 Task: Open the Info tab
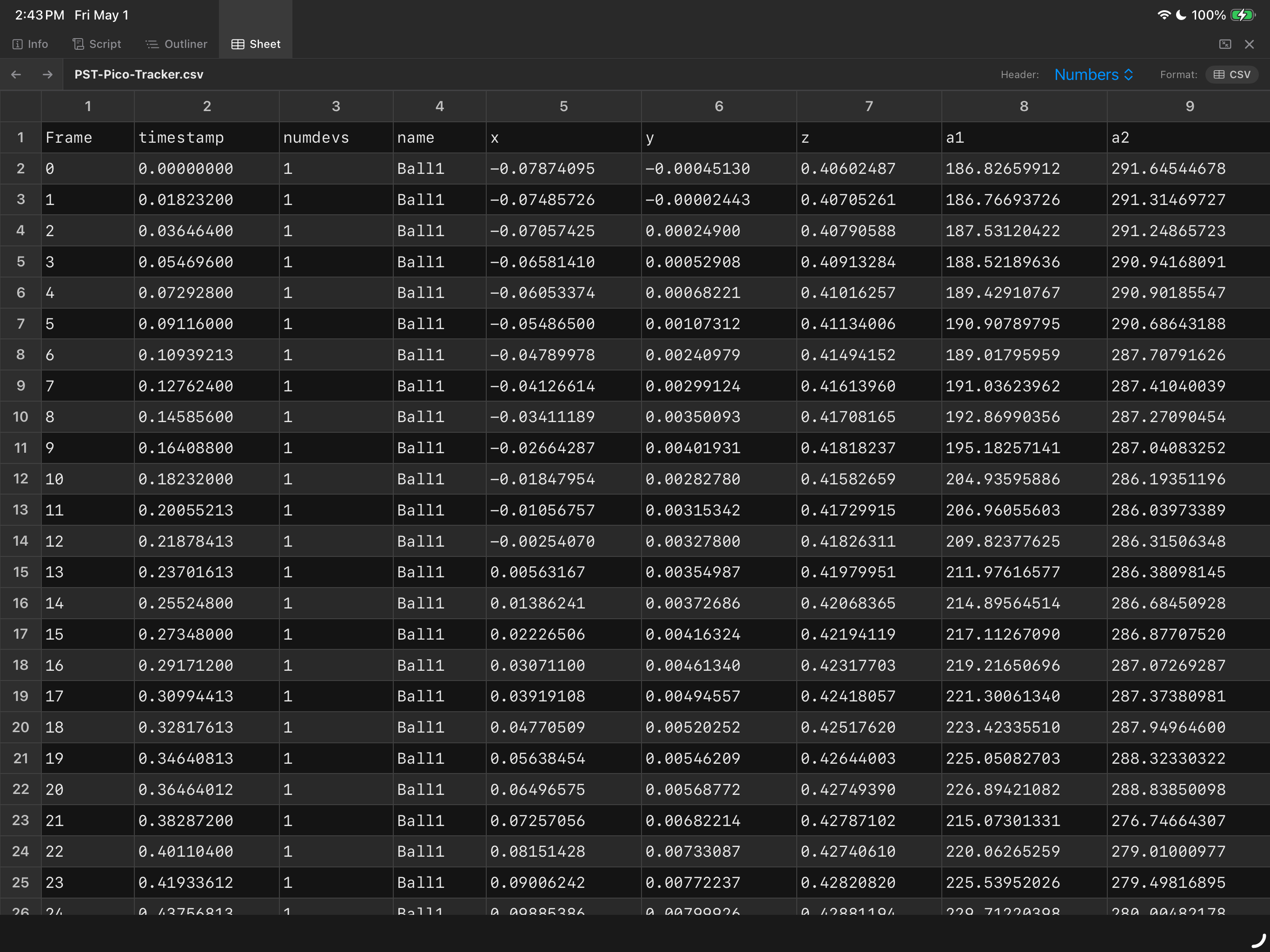pos(30,44)
